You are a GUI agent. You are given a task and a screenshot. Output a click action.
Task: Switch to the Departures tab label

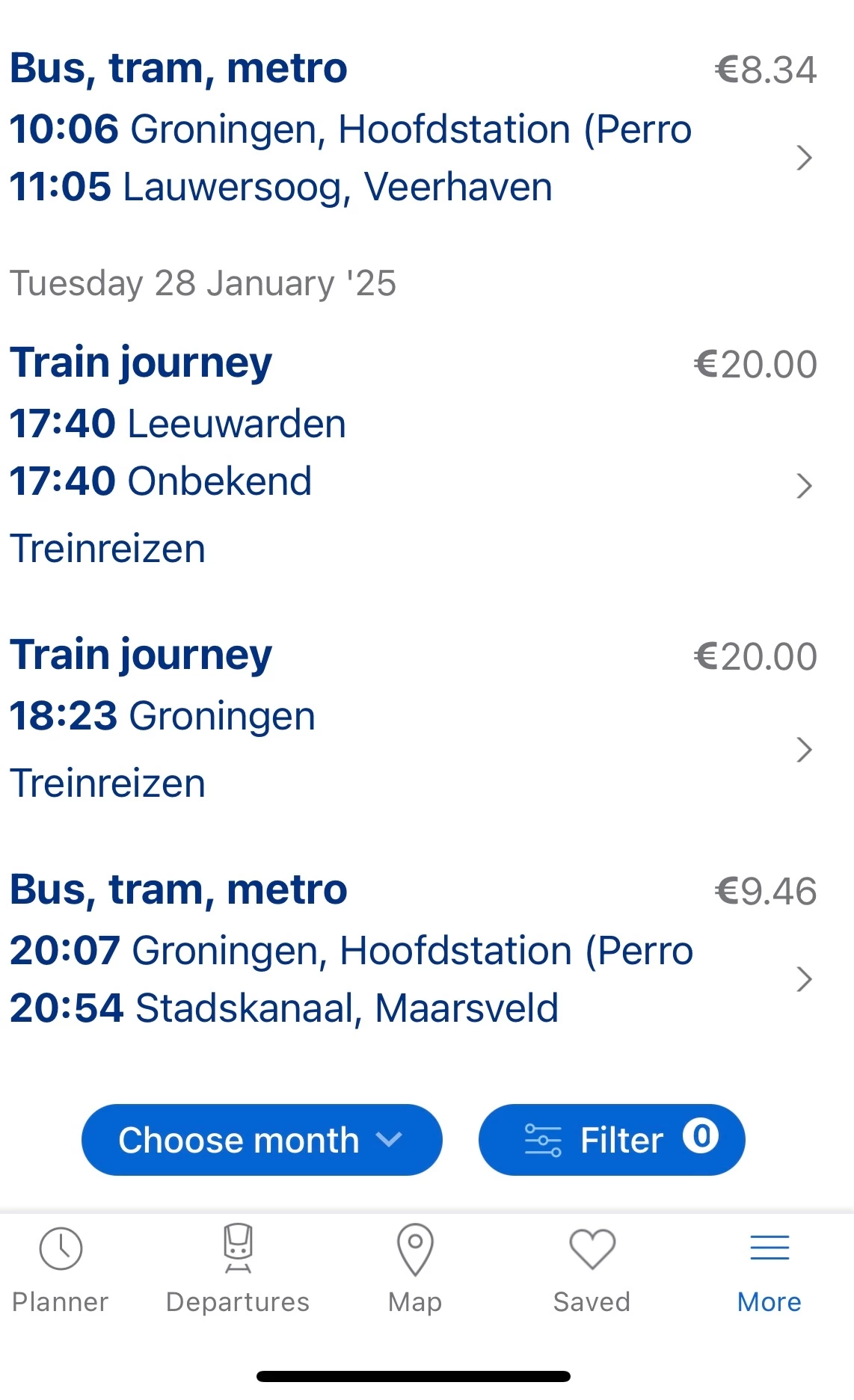coord(238,1302)
